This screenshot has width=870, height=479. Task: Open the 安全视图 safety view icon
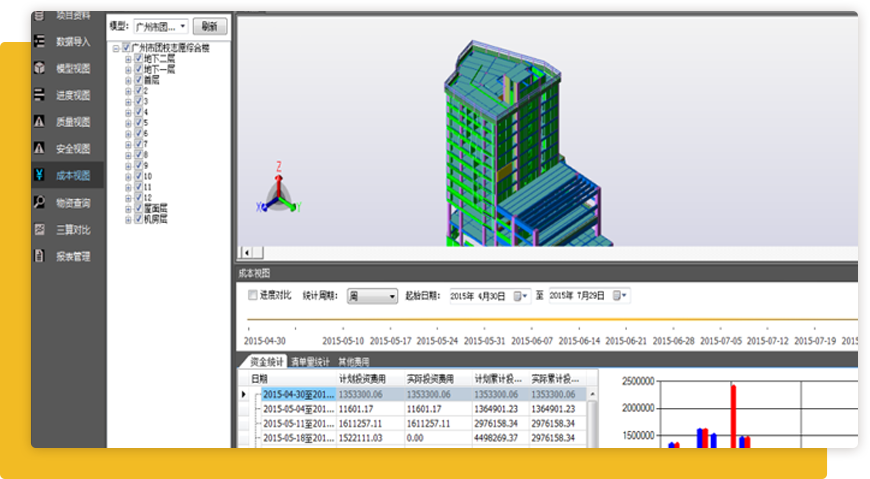(x=39, y=149)
